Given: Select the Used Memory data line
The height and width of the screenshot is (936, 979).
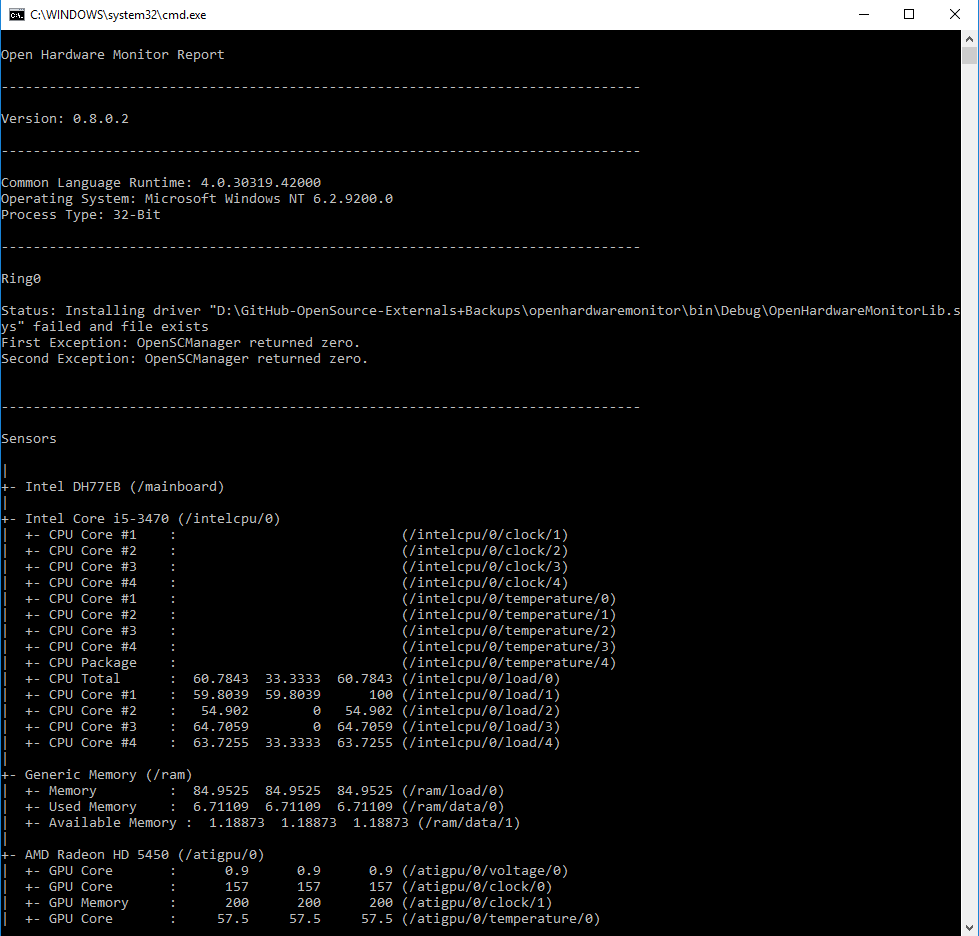Looking at the screenshot, I should coord(200,806).
